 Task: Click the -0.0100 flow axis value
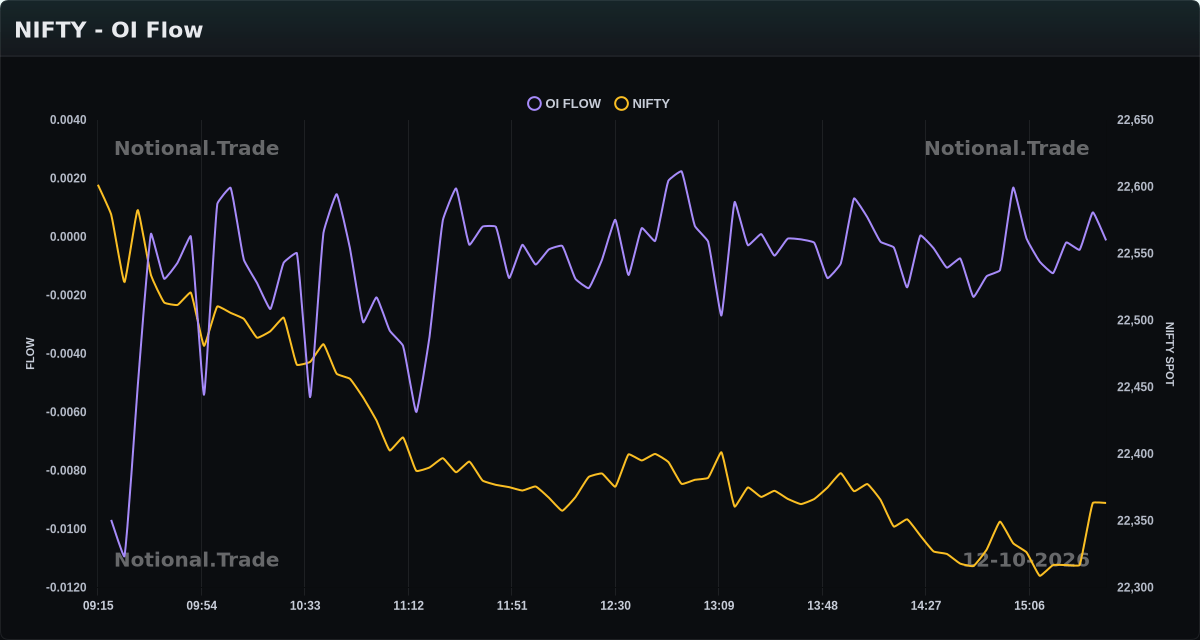pyautogui.click(x=66, y=529)
